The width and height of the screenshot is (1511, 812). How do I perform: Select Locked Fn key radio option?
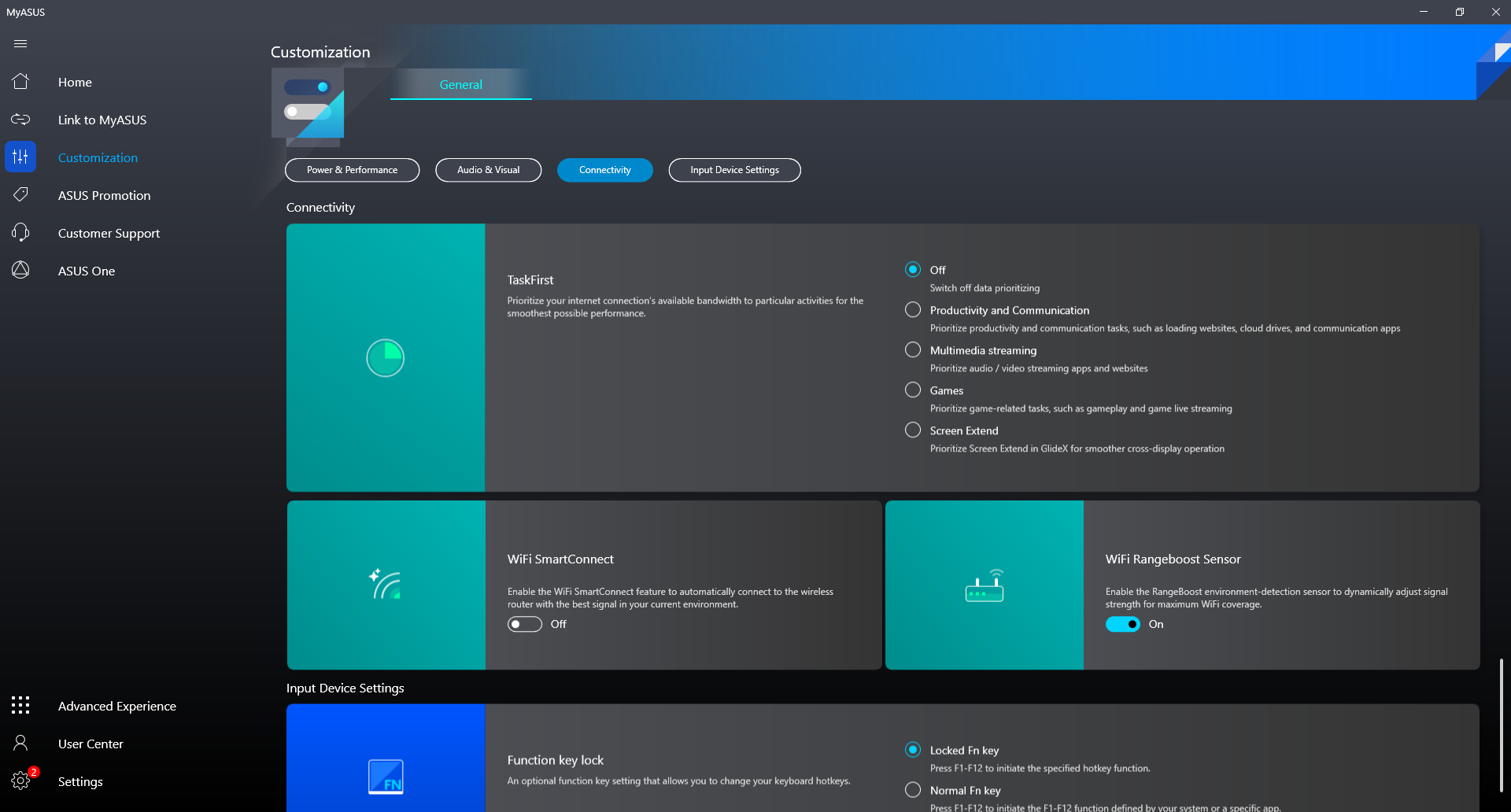pyautogui.click(x=913, y=750)
